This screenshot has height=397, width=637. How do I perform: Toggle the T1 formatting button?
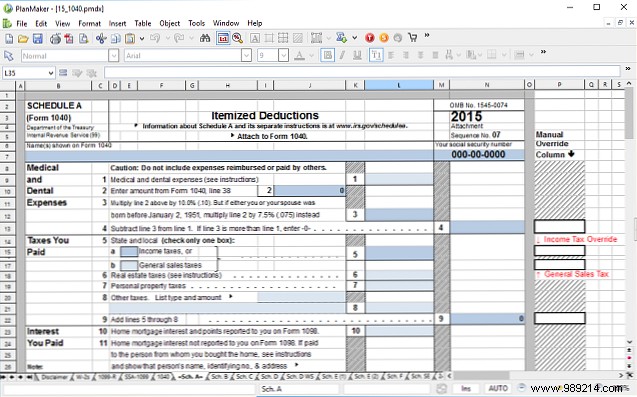click(x=376, y=55)
